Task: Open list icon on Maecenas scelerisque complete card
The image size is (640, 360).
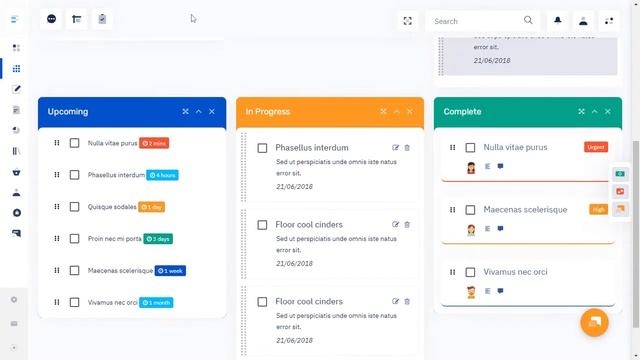Action: (487, 229)
